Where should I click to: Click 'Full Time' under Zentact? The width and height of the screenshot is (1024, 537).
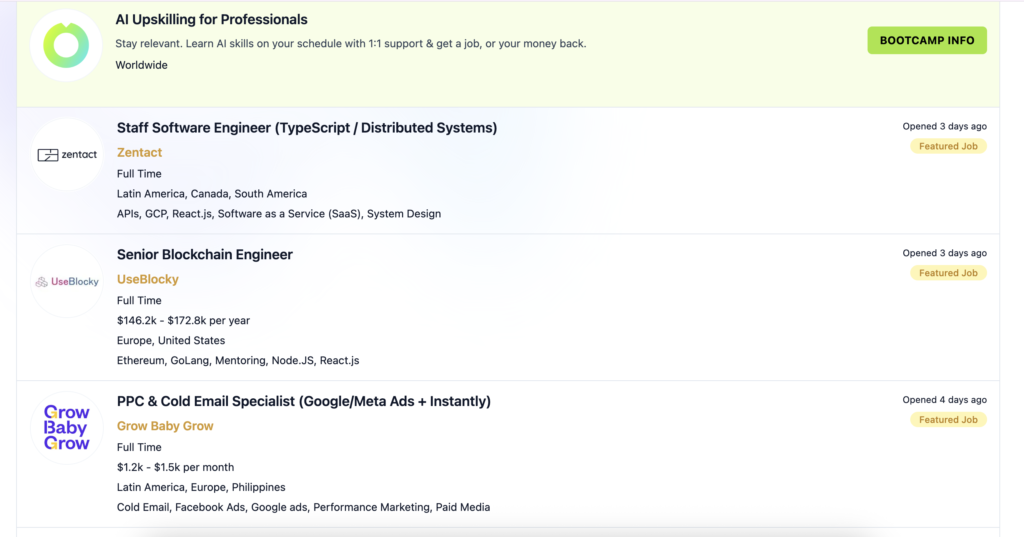pyautogui.click(x=139, y=174)
